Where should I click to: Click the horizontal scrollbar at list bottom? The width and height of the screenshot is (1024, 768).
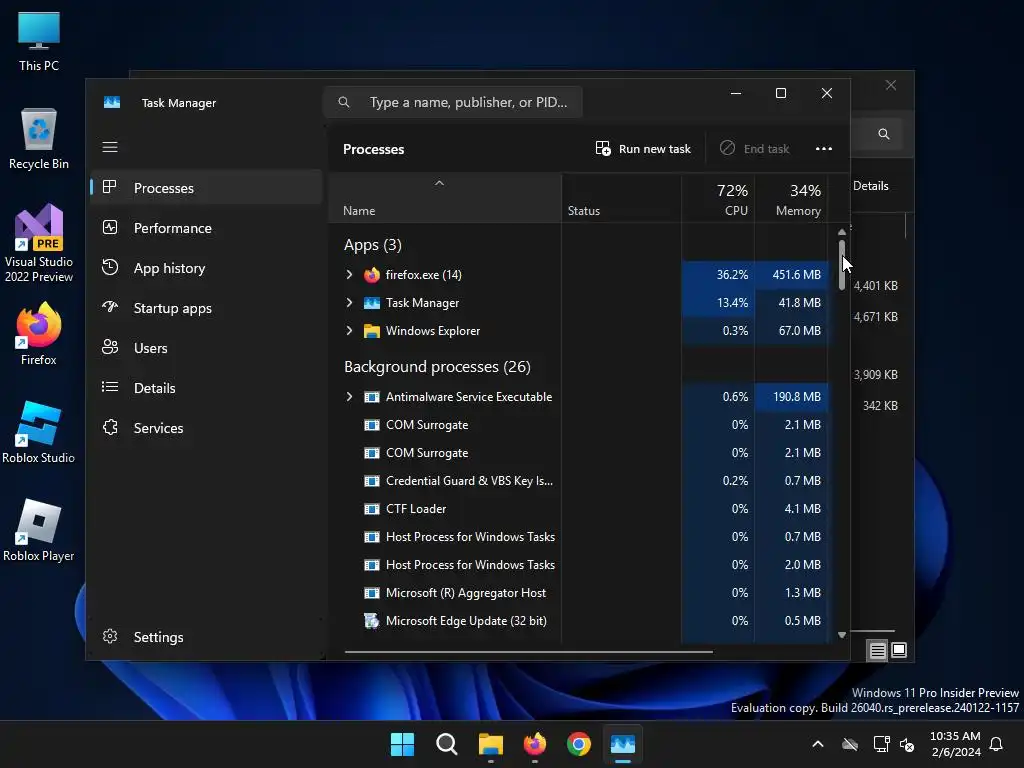pos(528,652)
